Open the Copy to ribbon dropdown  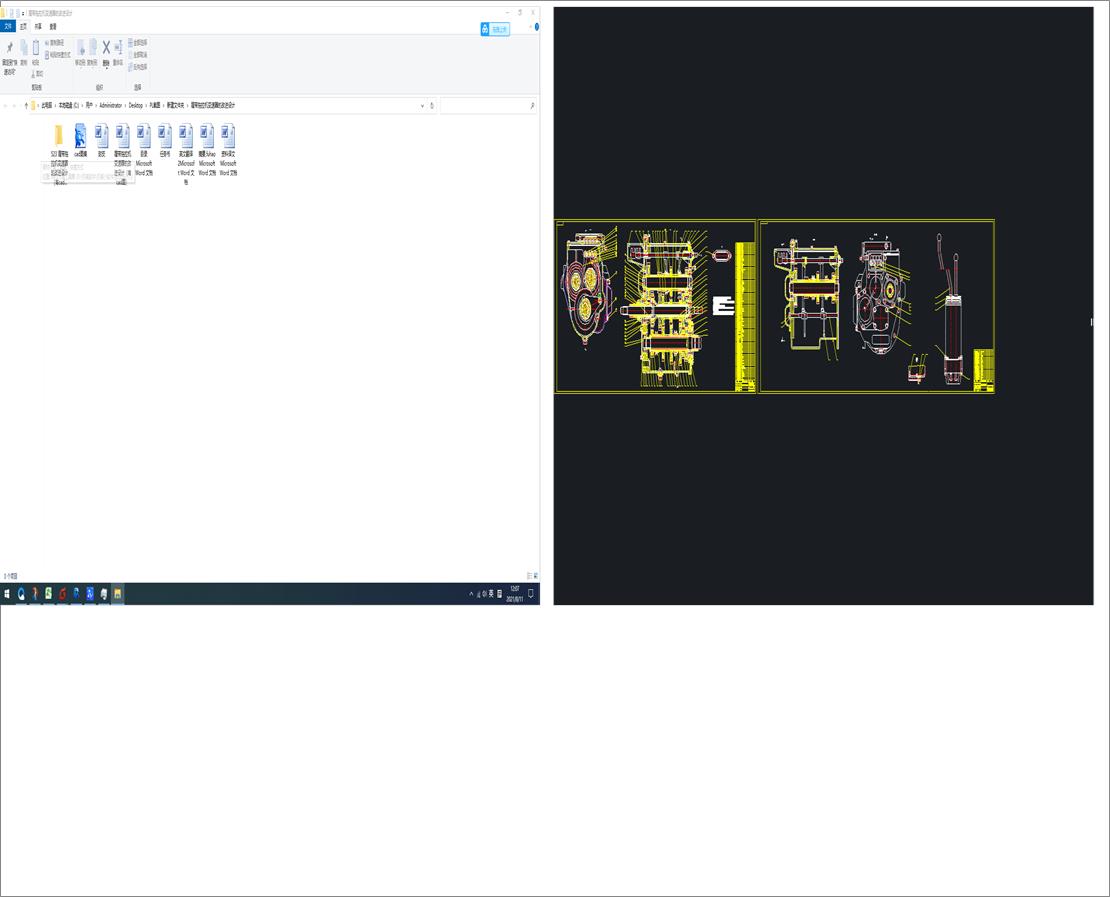(x=92, y=52)
